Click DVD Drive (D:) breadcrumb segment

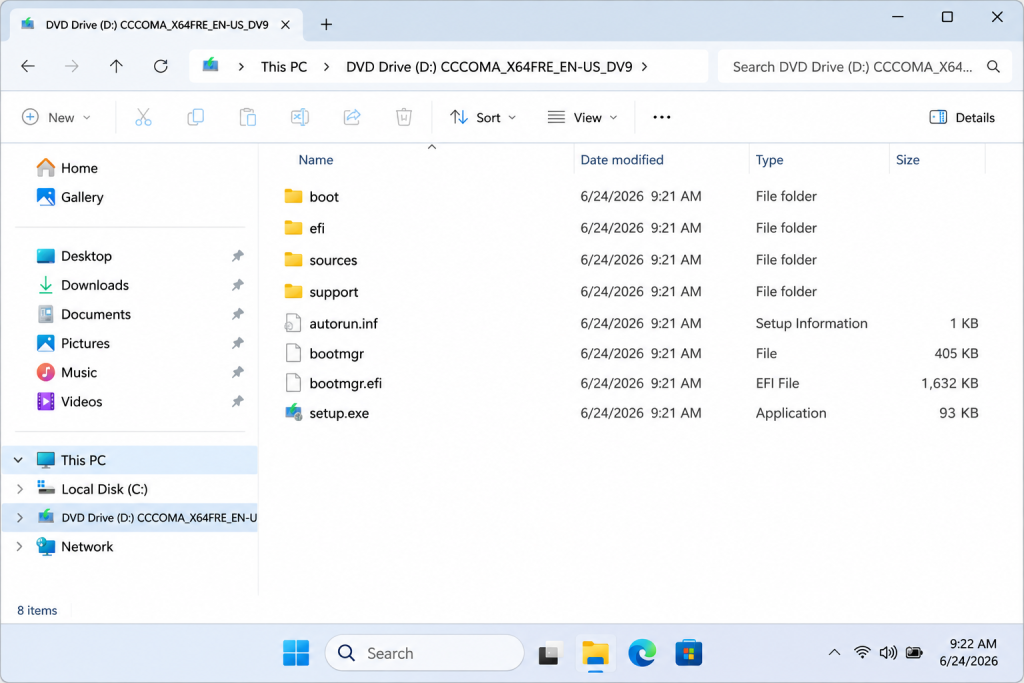coord(489,67)
